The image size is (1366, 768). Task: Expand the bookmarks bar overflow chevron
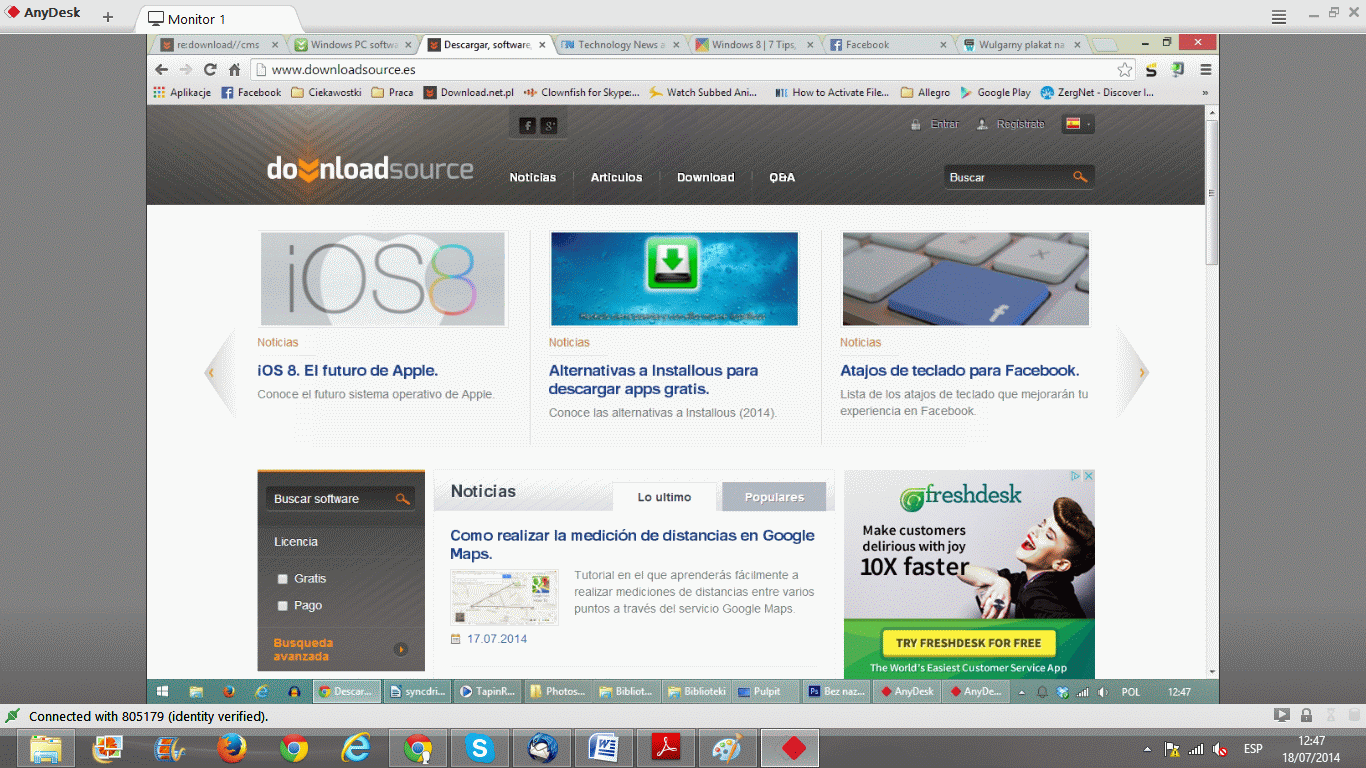(1205, 92)
